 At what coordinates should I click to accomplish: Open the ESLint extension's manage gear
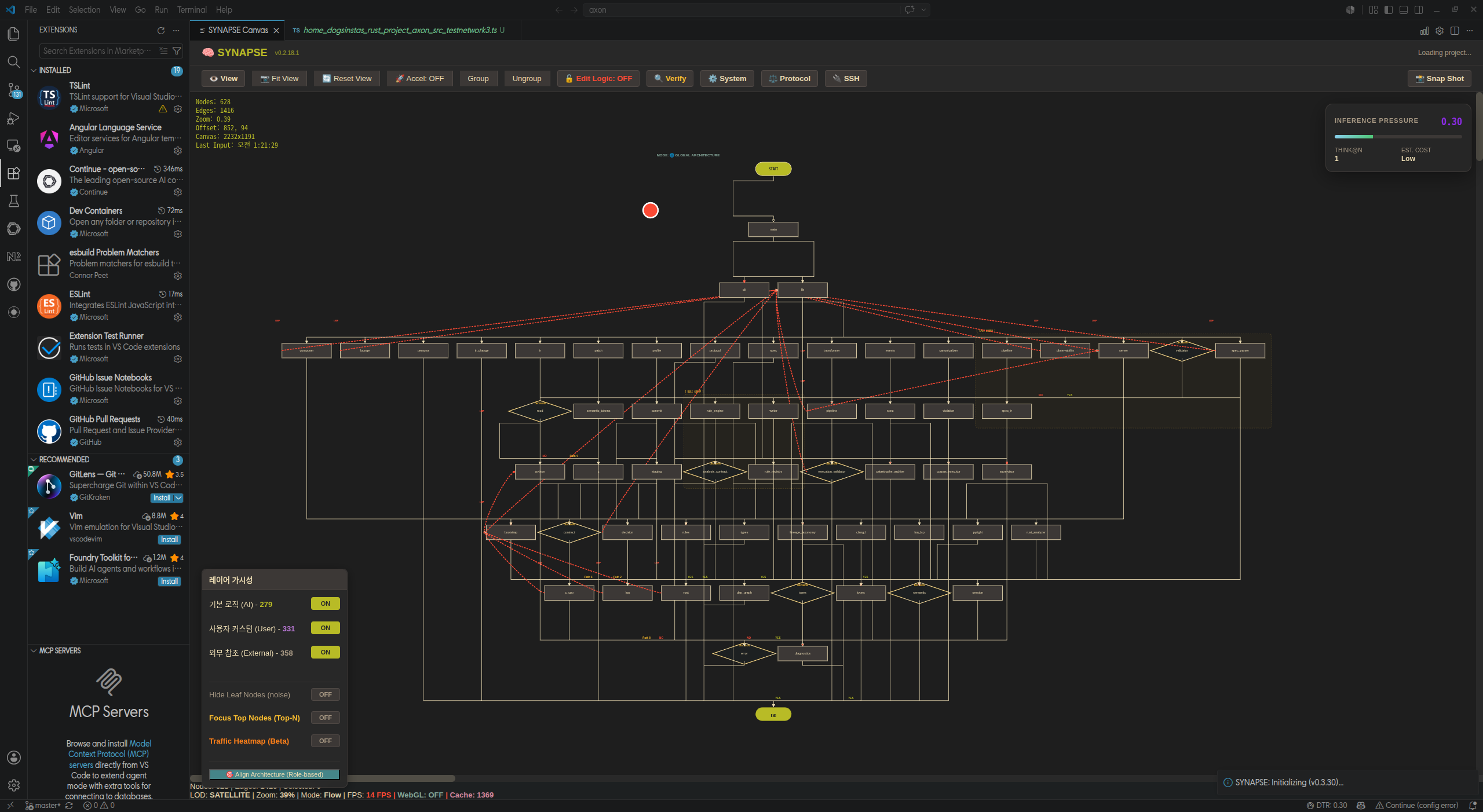point(178,317)
